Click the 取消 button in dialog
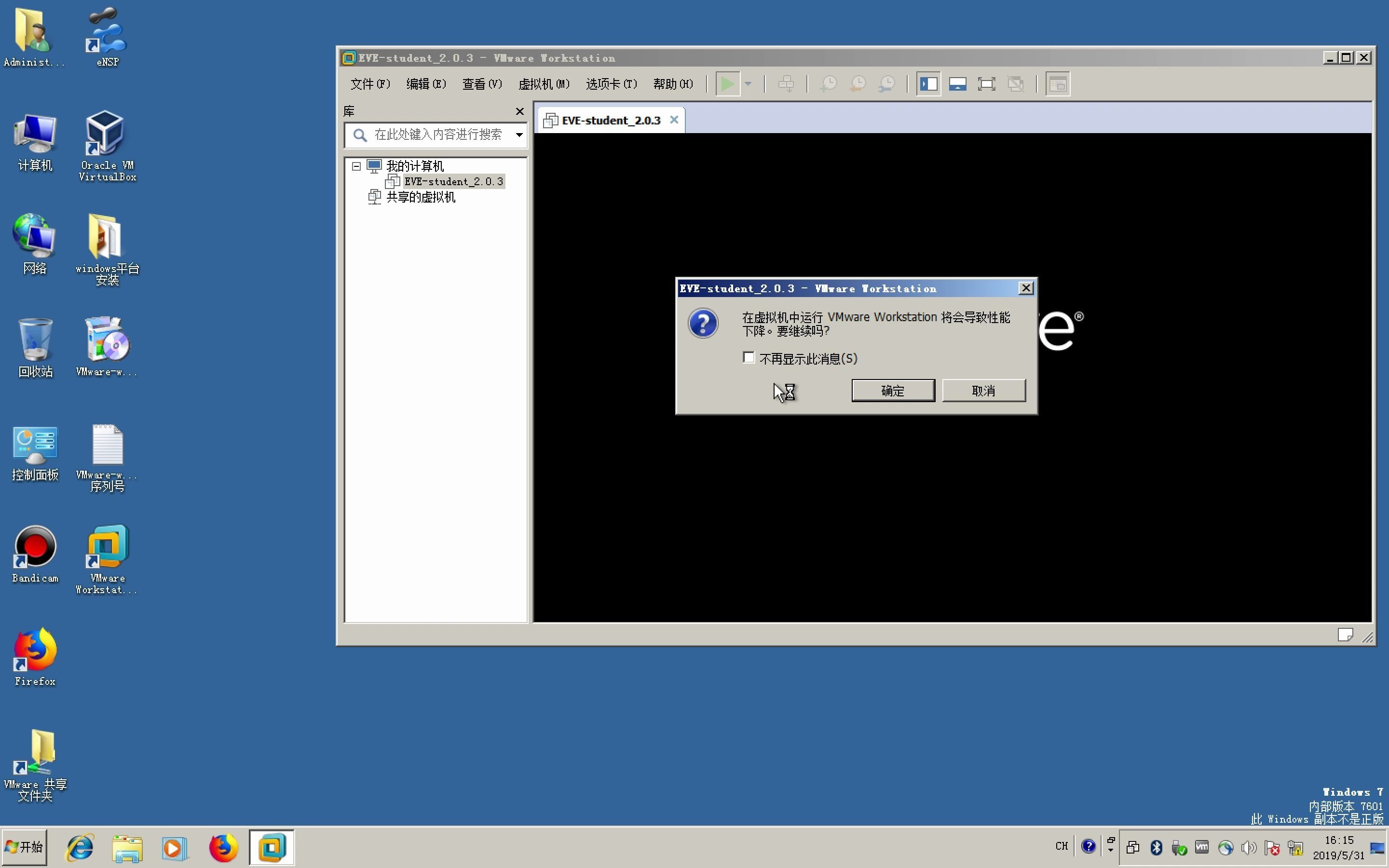 pyautogui.click(x=983, y=391)
